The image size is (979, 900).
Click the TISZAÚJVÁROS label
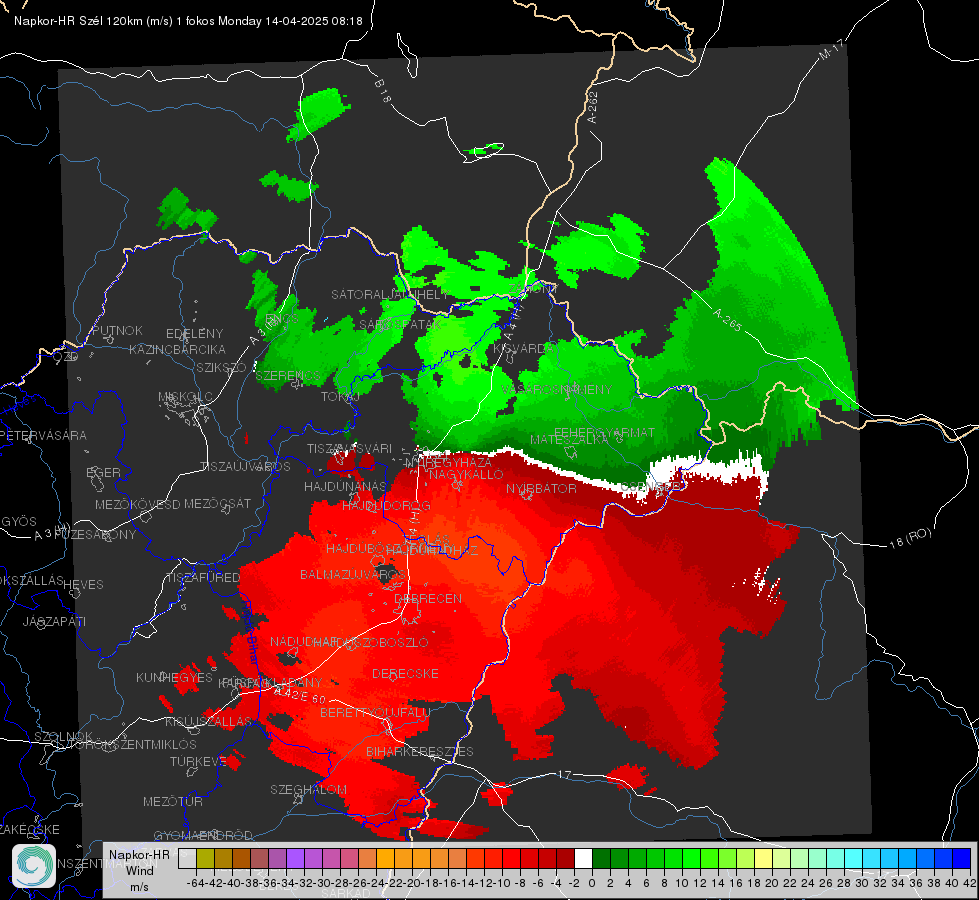point(245,467)
